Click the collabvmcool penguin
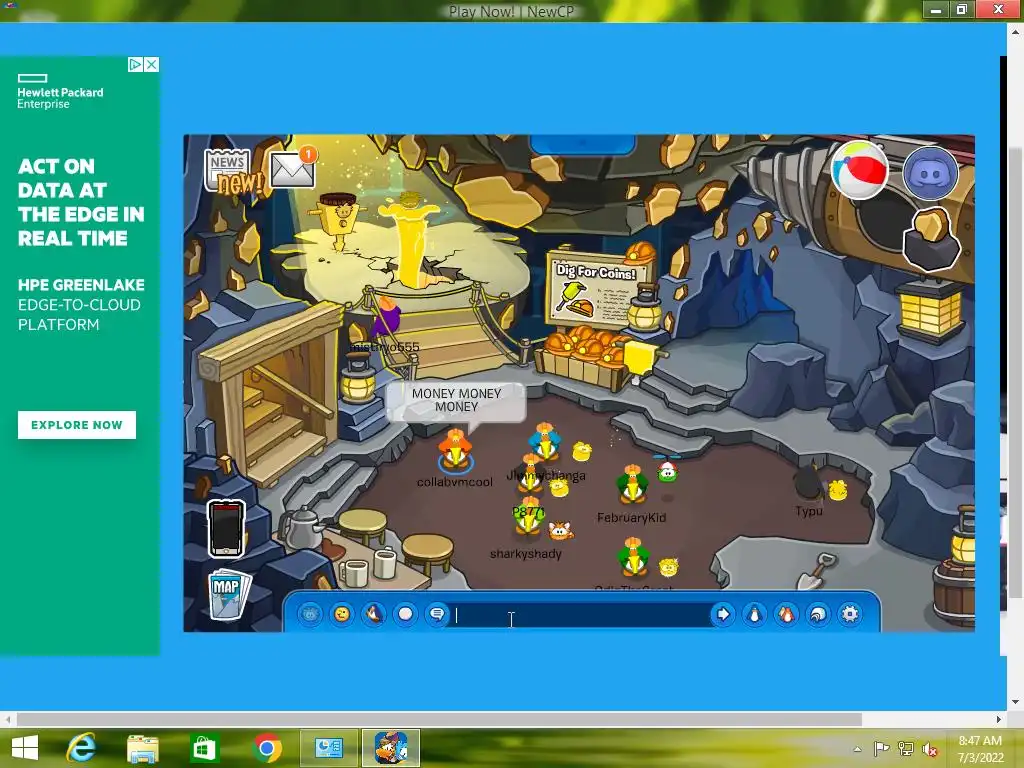 coord(455,451)
